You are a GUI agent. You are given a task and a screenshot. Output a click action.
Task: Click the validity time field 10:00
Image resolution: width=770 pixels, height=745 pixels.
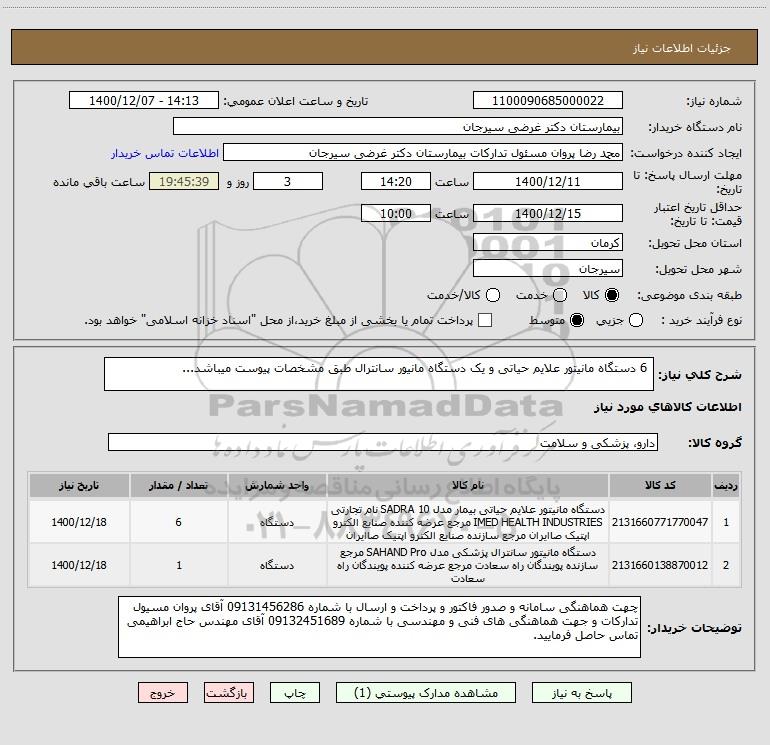pyautogui.click(x=396, y=213)
